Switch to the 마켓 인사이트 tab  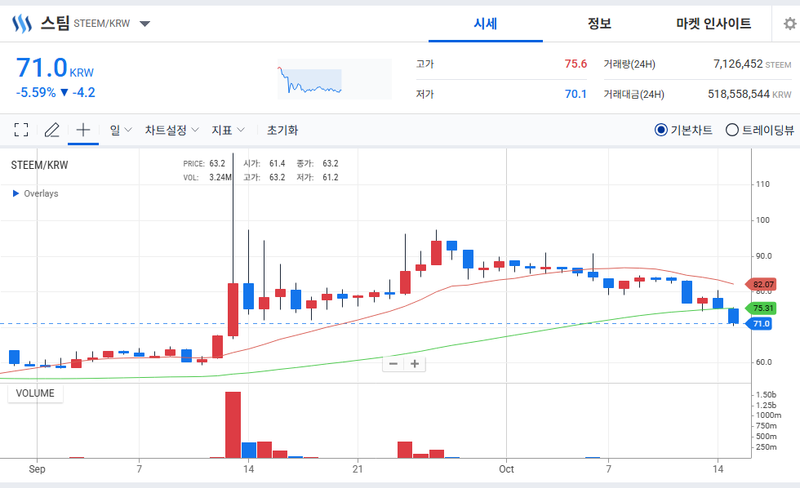(714, 23)
